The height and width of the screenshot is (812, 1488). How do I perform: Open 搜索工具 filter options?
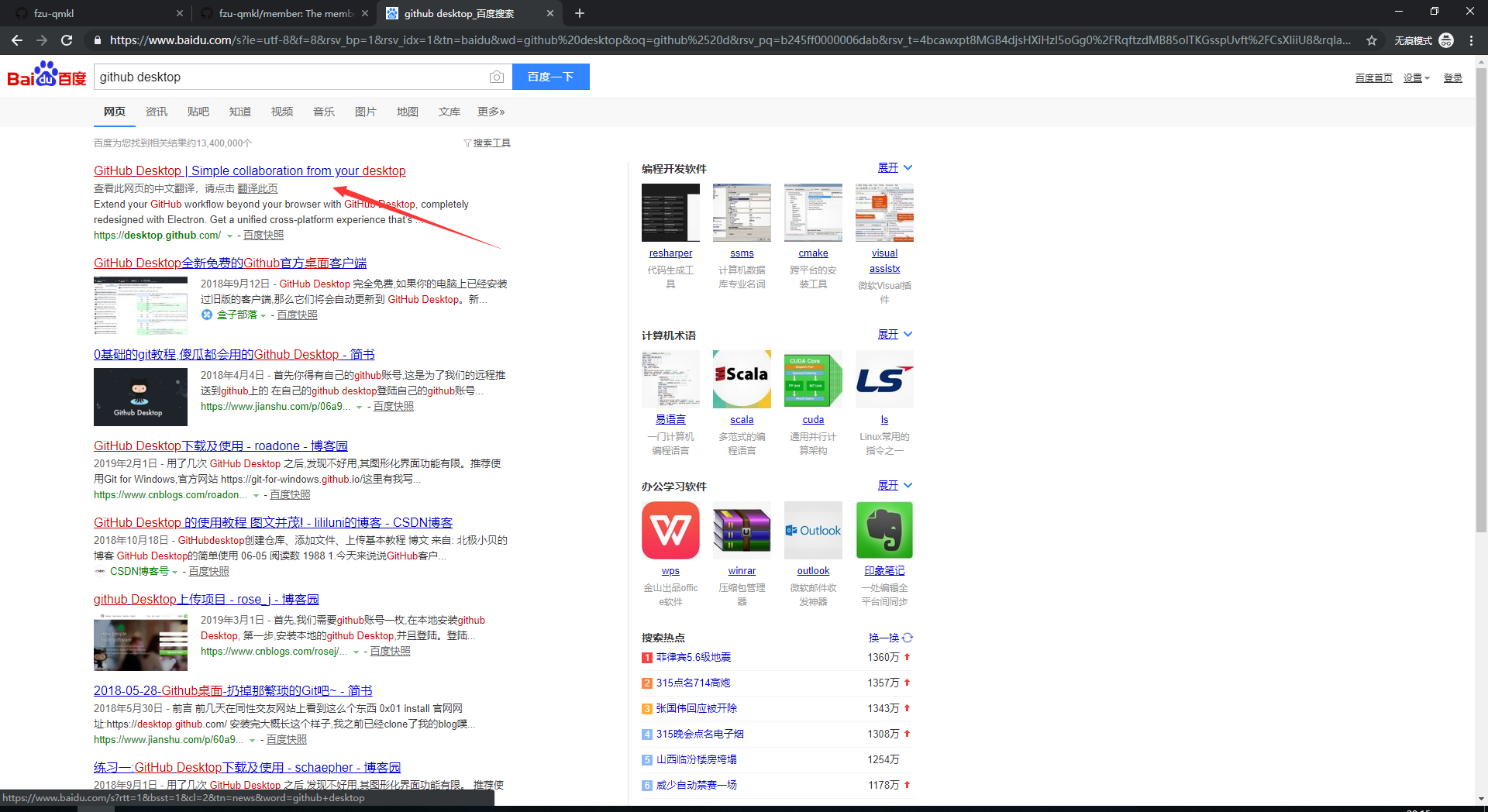(x=491, y=143)
